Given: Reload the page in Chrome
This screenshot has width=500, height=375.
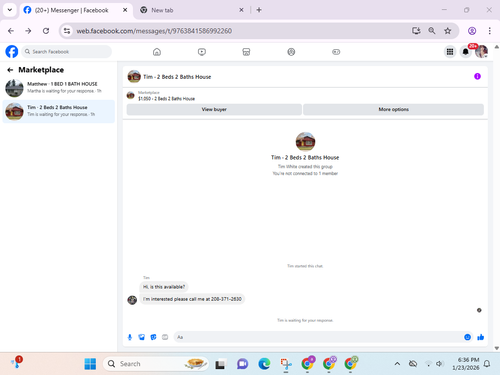Looking at the screenshot, I should tap(46, 31).
